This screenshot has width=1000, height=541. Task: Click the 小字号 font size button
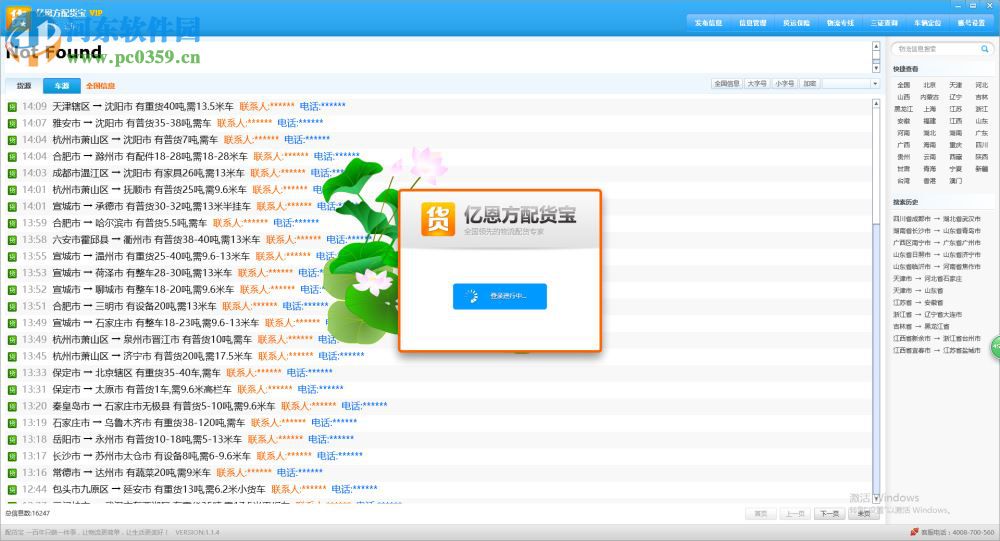[784, 84]
